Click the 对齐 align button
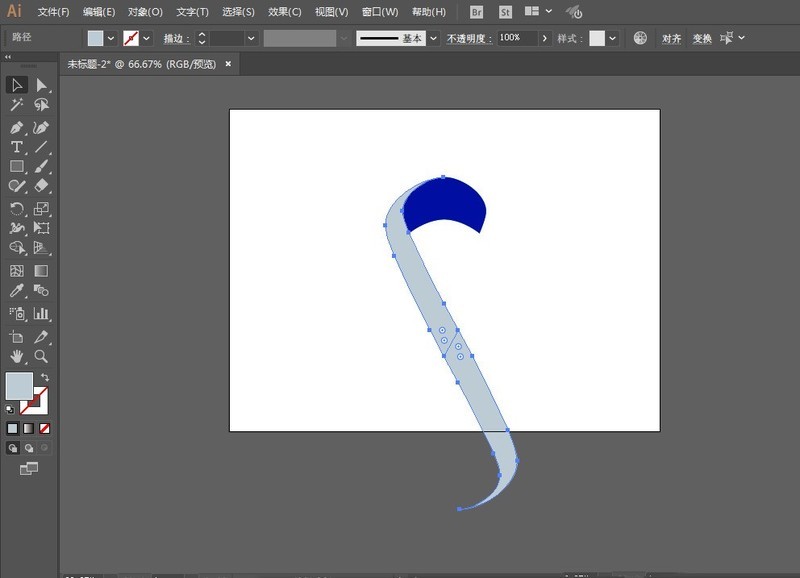 670,37
